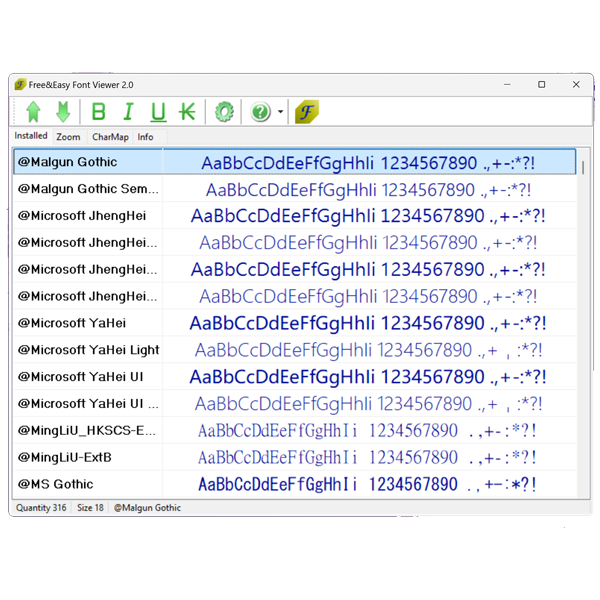This screenshot has width=600, height=600.
Task: Select the @Malgun Gothic font row
Action: [294, 162]
